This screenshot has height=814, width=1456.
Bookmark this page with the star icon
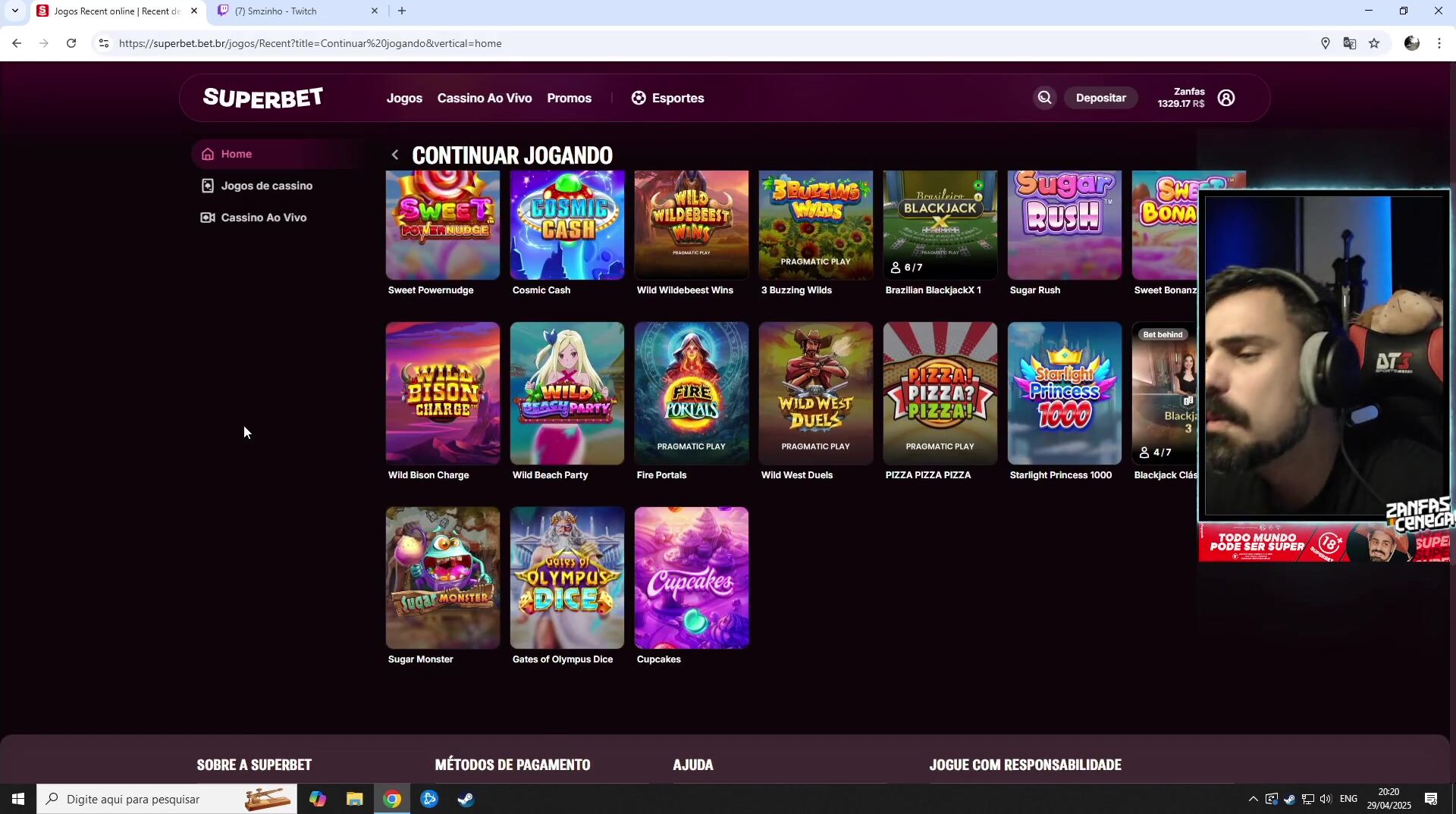click(x=1374, y=43)
